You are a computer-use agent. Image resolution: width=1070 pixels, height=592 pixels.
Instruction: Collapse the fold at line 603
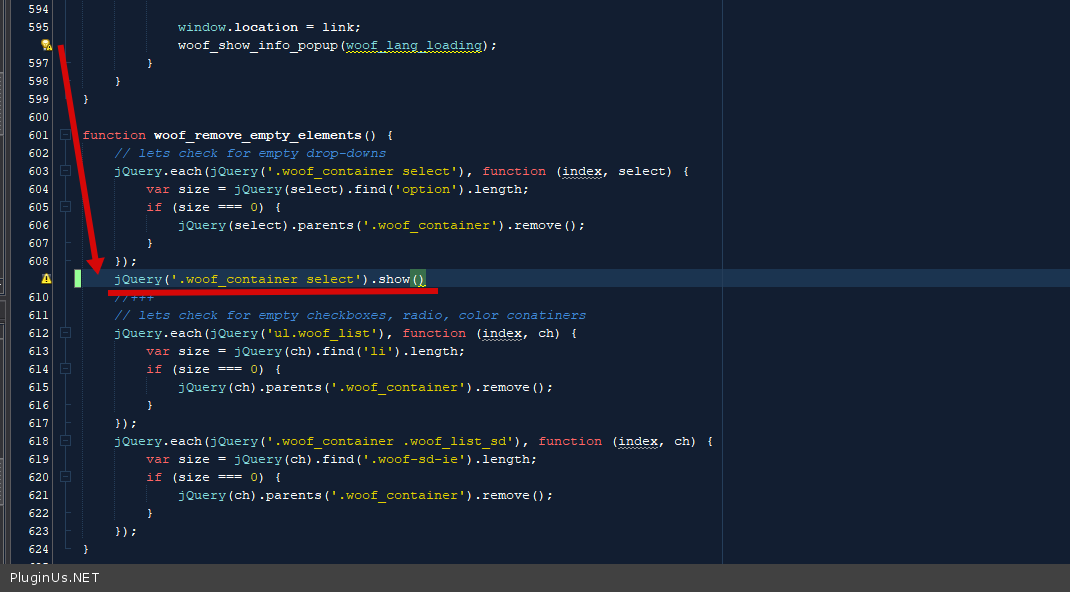coord(65,171)
